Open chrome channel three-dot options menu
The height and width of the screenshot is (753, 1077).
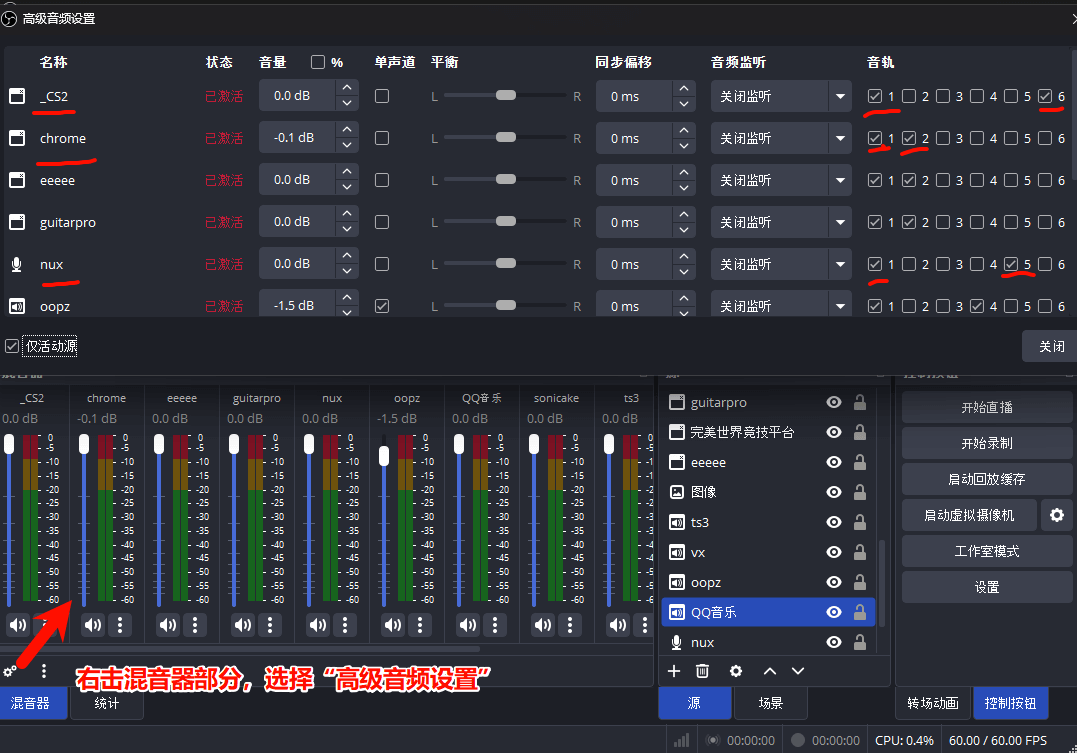point(120,625)
